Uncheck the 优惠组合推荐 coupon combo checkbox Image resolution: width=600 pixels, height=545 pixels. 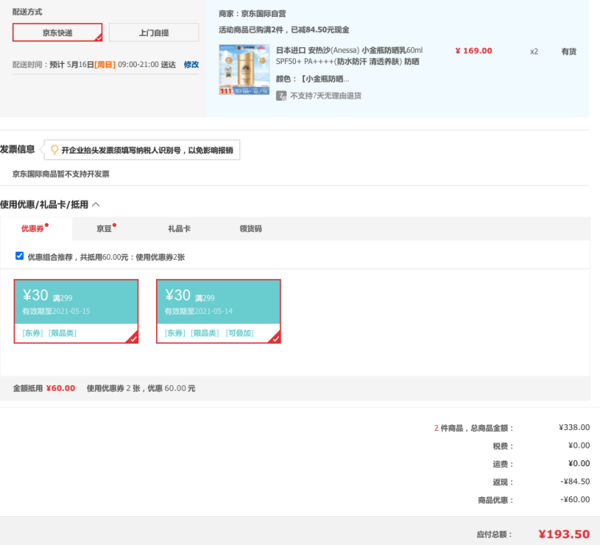19,256
